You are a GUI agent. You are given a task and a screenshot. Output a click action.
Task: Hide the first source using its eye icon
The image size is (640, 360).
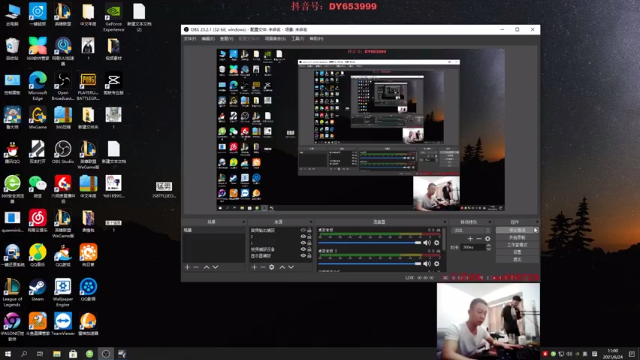tap(303, 230)
